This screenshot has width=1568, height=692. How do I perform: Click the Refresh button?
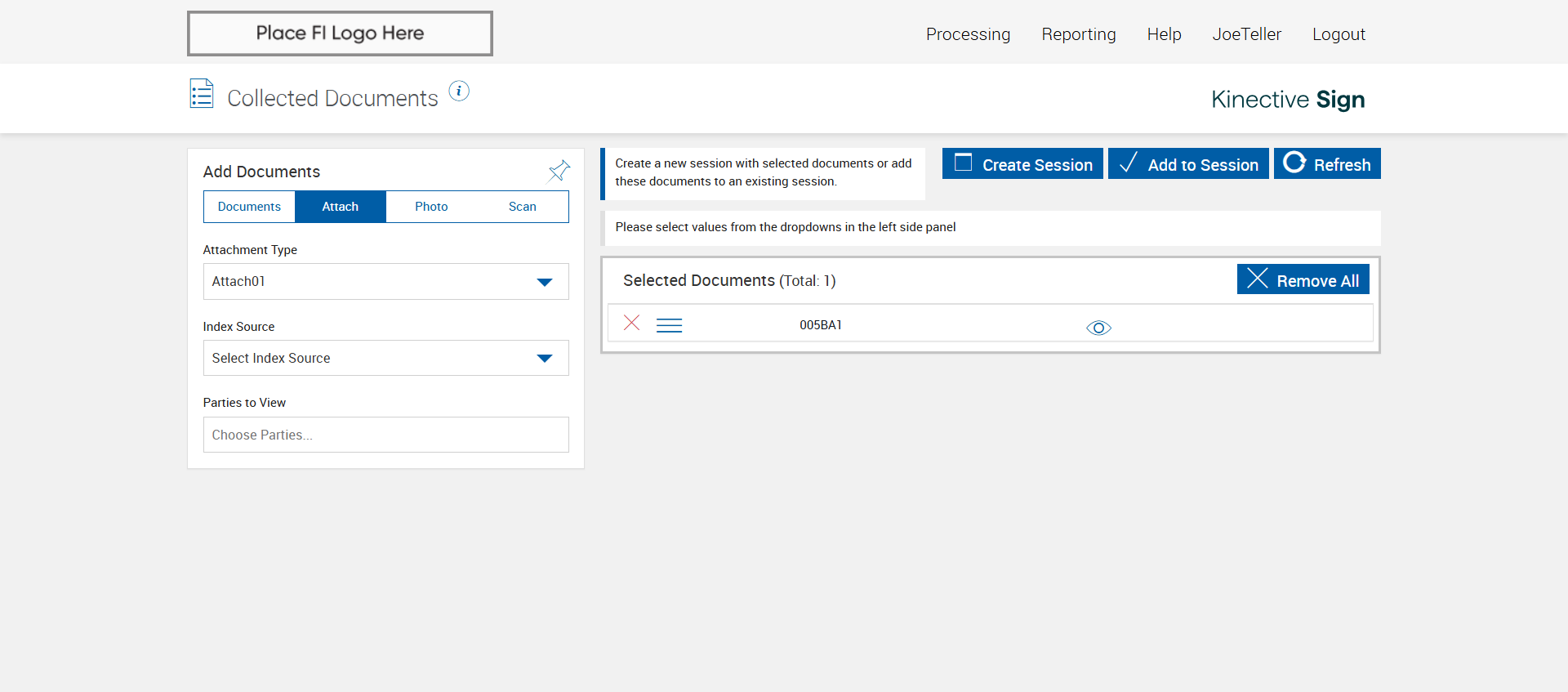point(1327,164)
